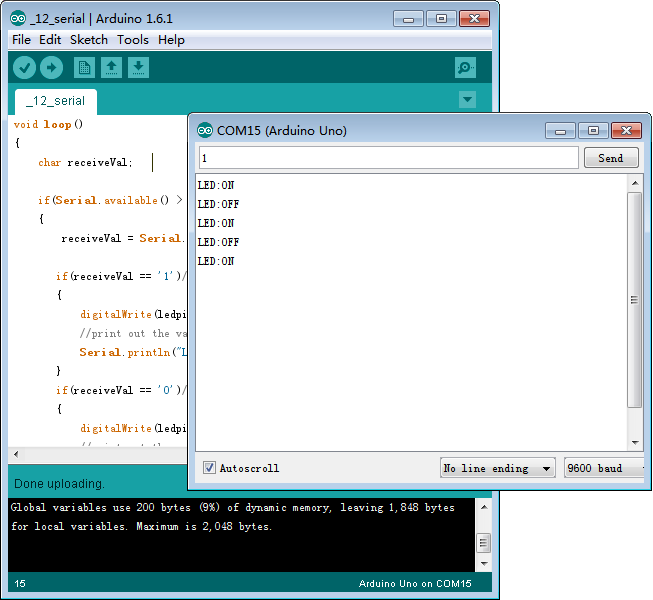Click the 'void loop()' code line
Screen dimensions: 653x600
[x=48, y=124]
